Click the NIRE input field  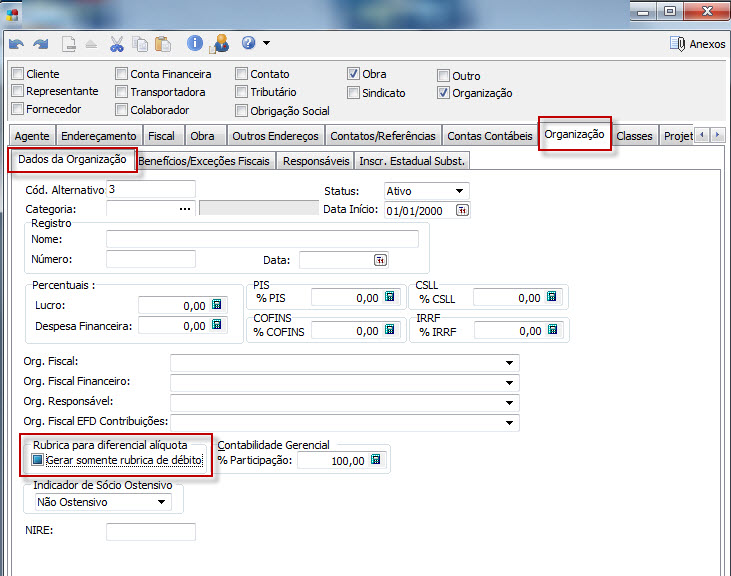coord(150,531)
